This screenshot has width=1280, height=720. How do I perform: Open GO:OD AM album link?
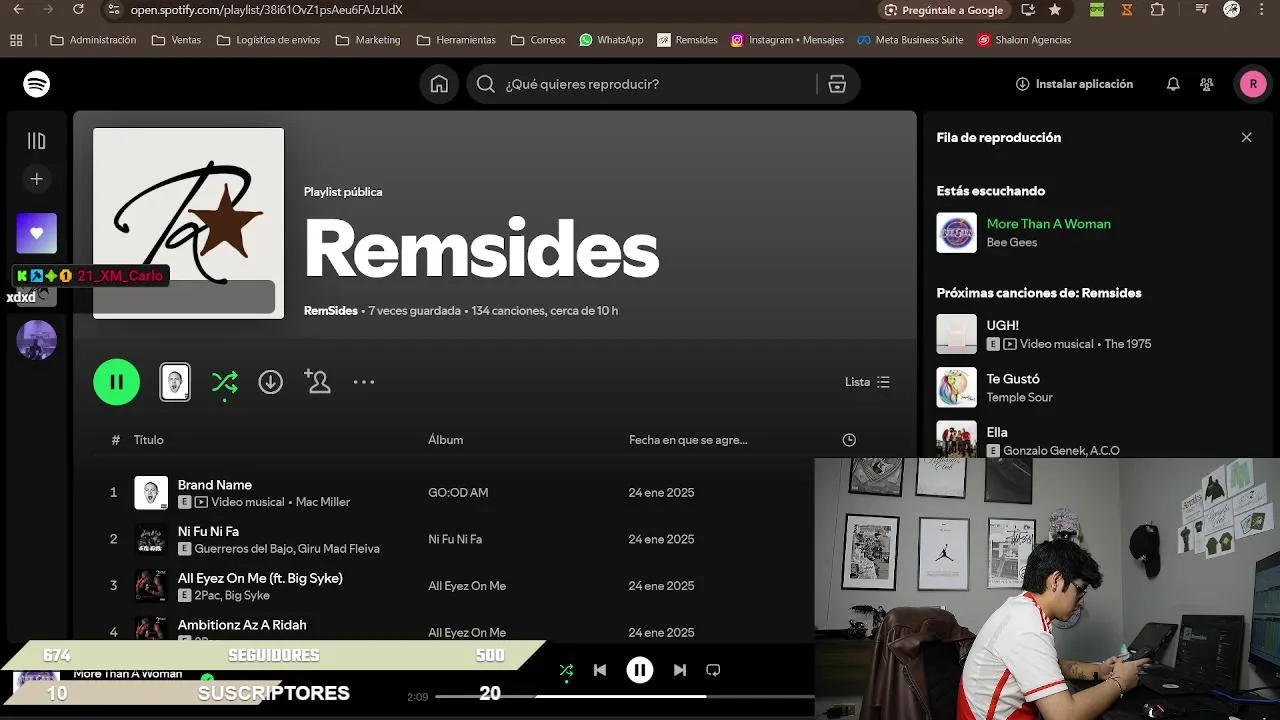(x=458, y=493)
